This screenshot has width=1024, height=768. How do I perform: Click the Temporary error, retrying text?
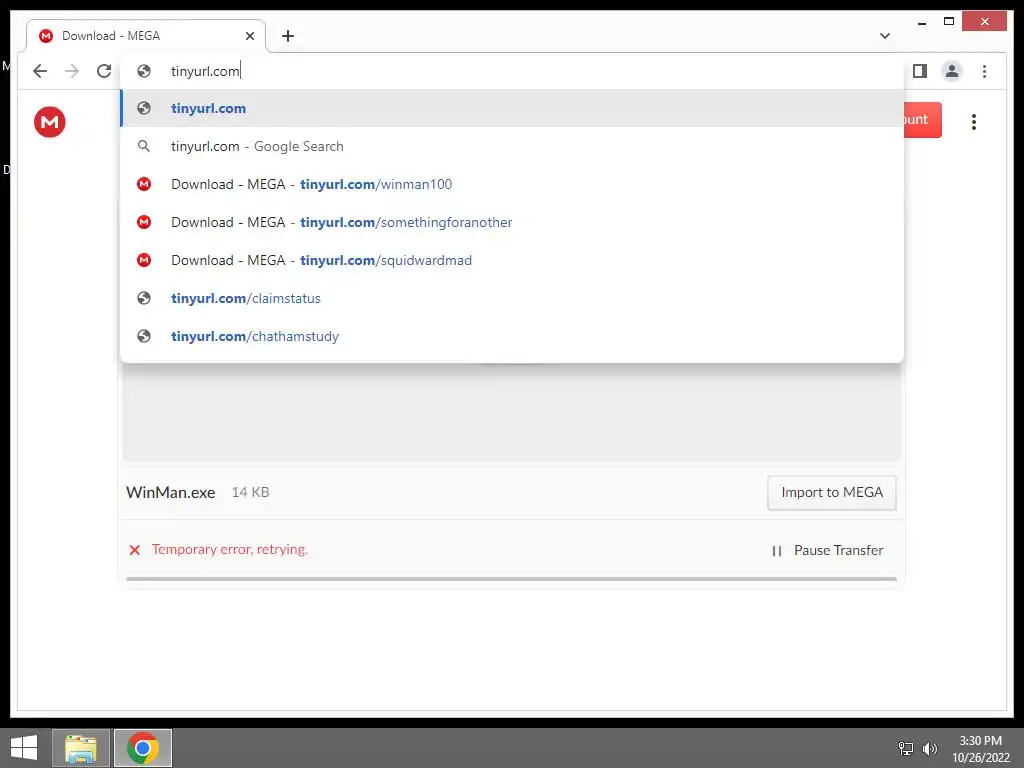click(230, 549)
